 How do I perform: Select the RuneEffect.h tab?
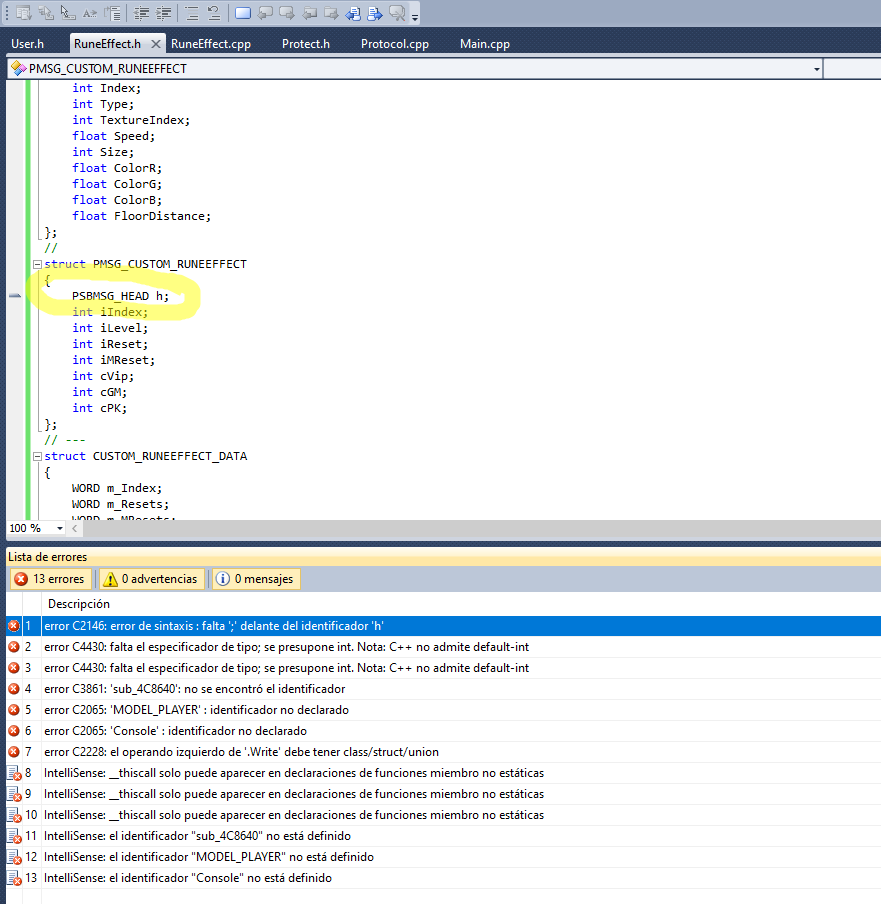[x=107, y=44]
